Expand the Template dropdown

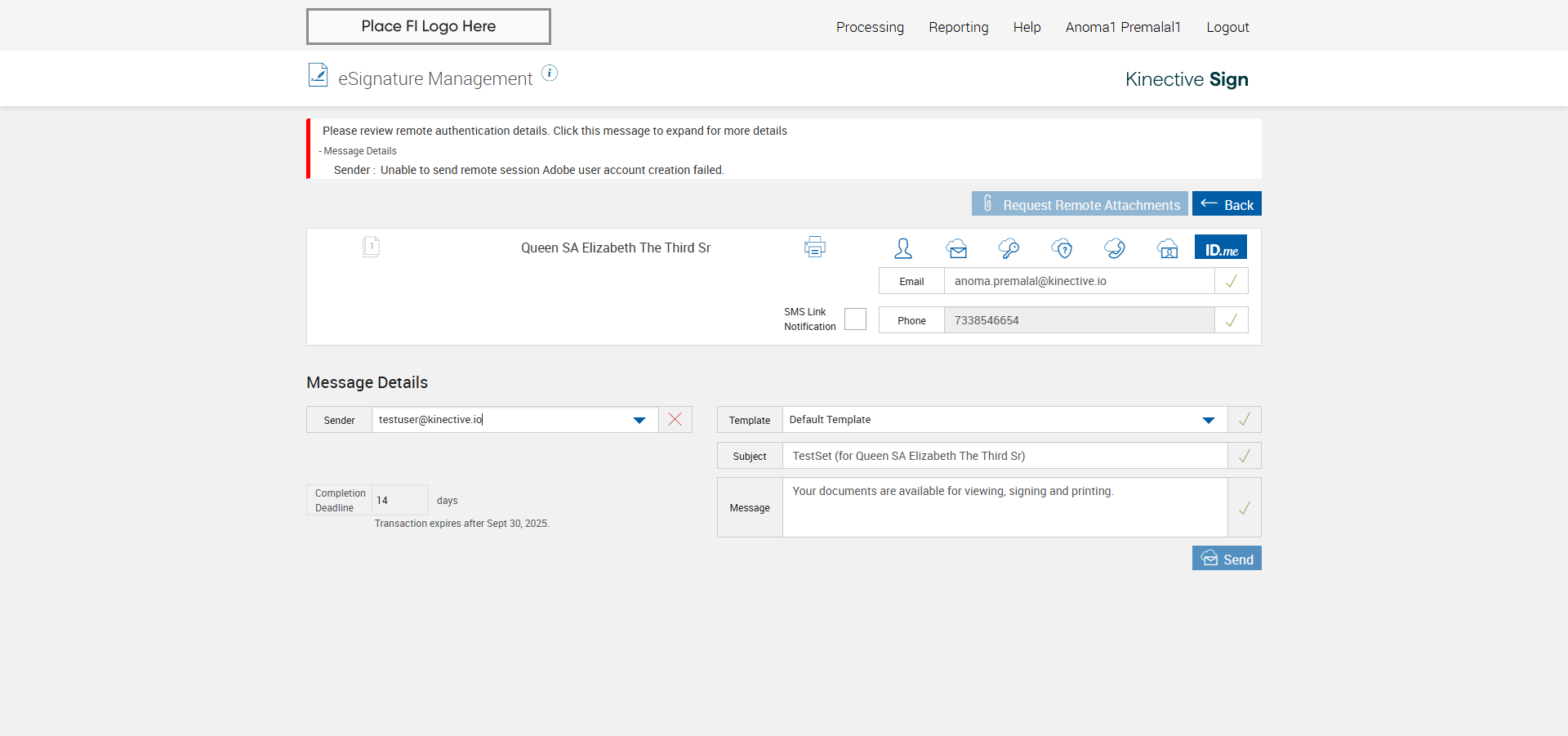1209,420
